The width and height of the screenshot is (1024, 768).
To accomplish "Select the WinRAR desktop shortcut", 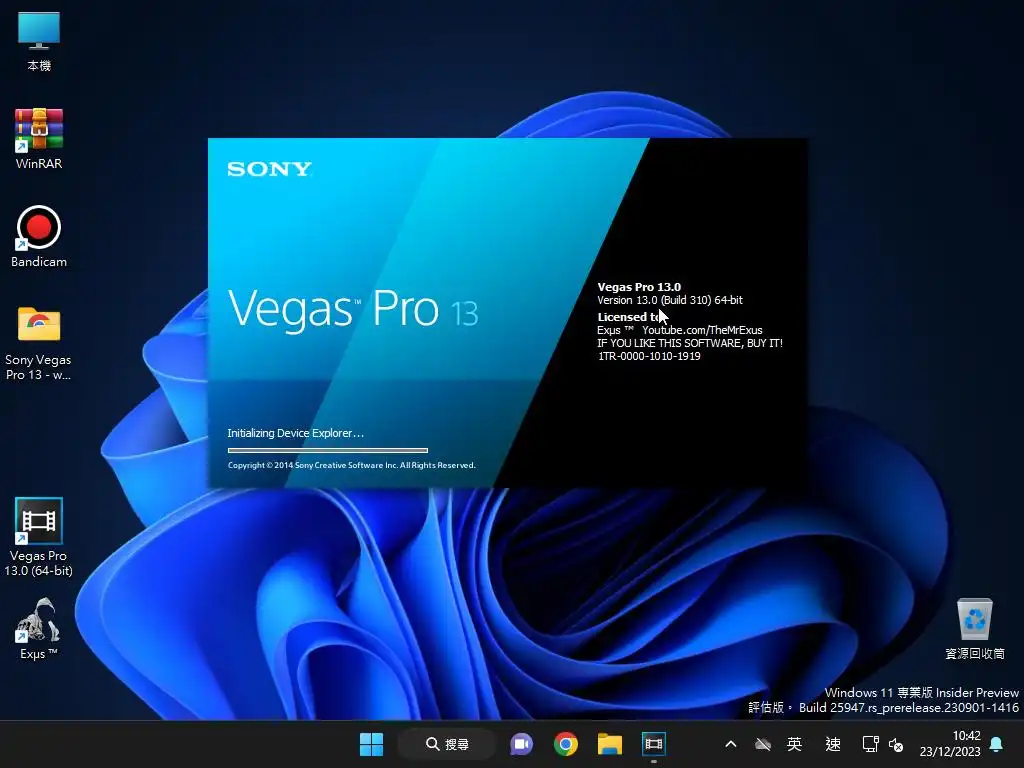I will (x=39, y=139).
